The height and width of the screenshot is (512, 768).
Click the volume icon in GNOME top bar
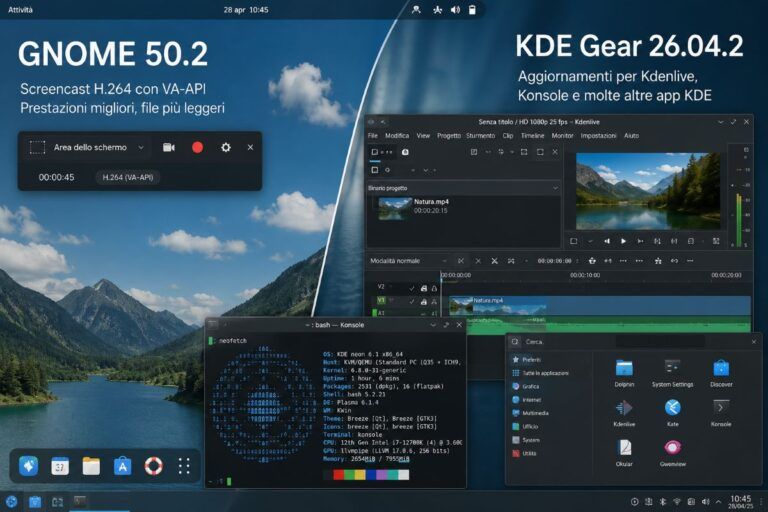pyautogui.click(x=456, y=10)
